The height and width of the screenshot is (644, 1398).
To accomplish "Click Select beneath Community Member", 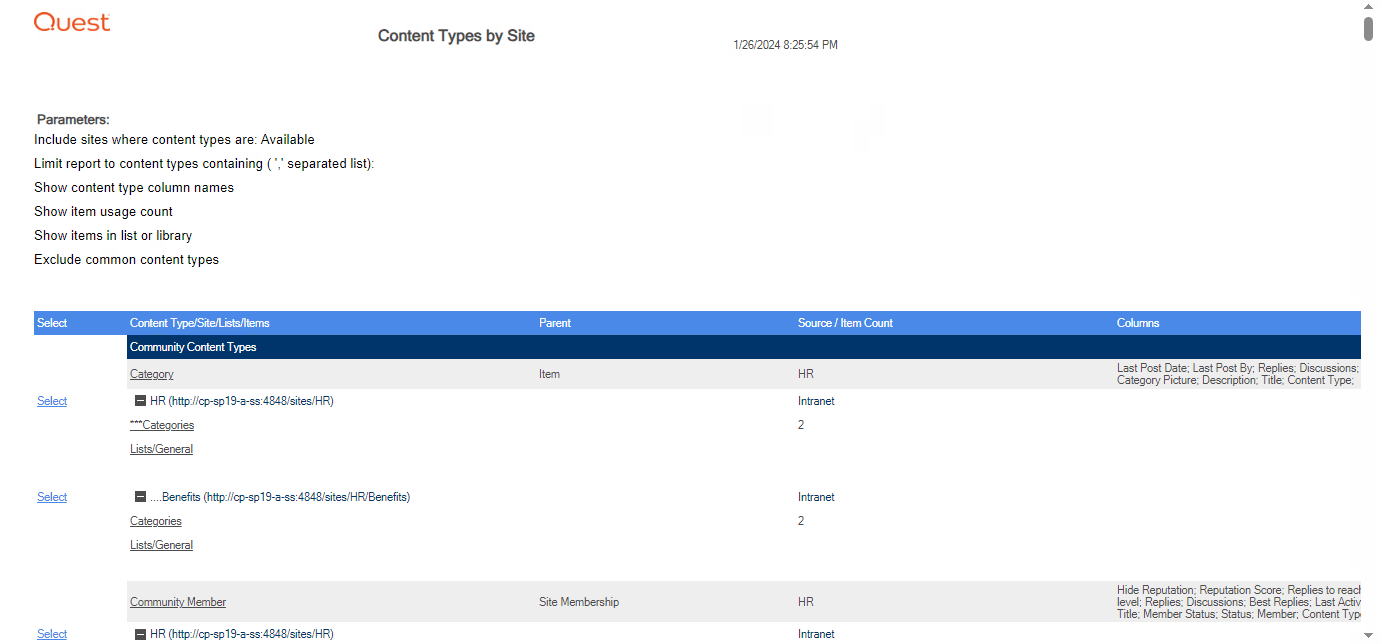I will coord(51,633).
